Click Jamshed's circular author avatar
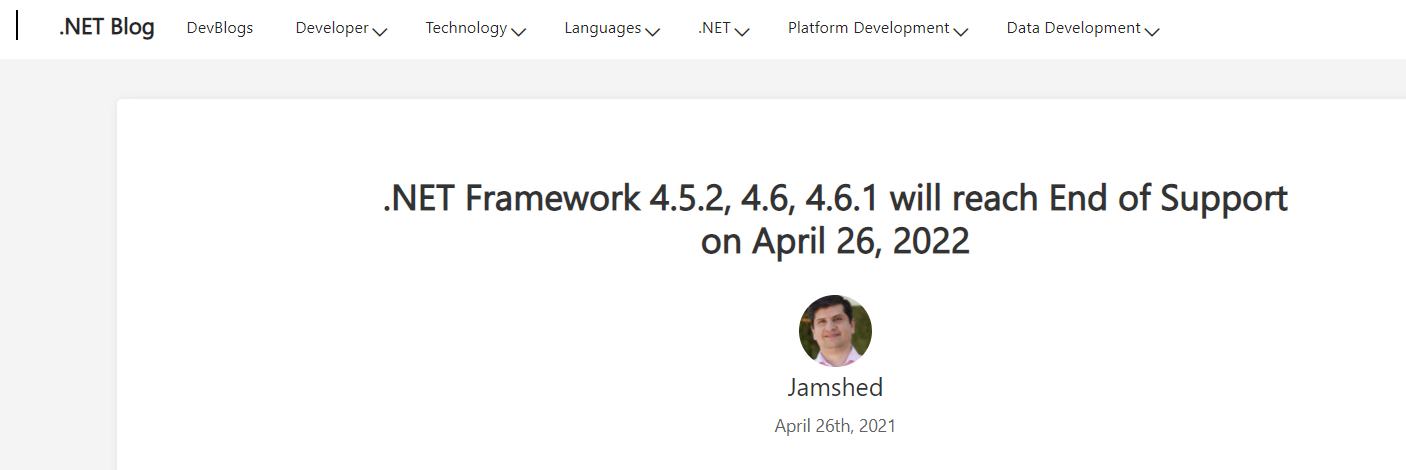Image resolution: width=1406 pixels, height=470 pixels. pyautogui.click(x=835, y=331)
